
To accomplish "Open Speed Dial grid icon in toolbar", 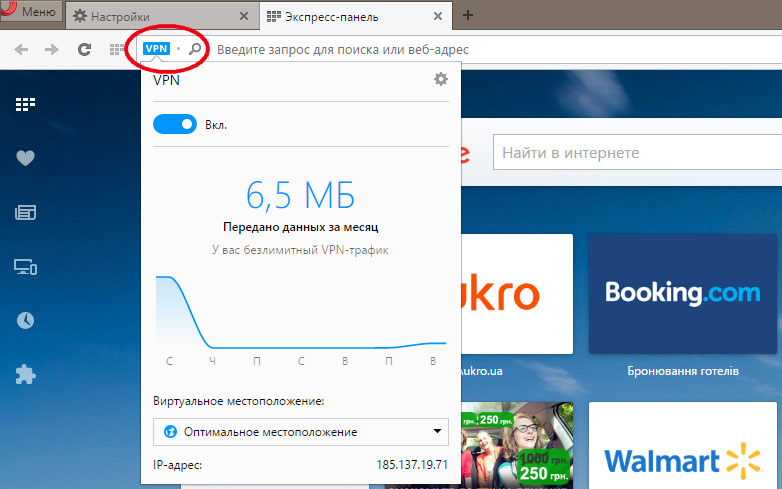I will coord(117,49).
